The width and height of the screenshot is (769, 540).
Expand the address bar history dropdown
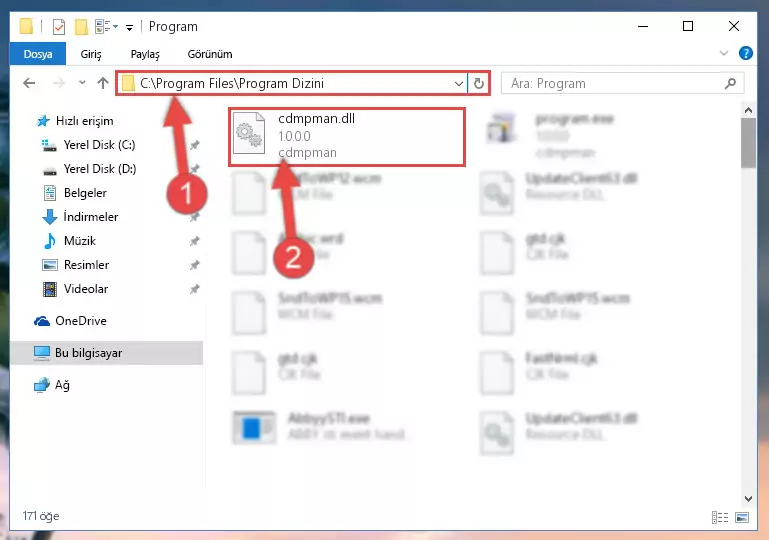tap(459, 84)
